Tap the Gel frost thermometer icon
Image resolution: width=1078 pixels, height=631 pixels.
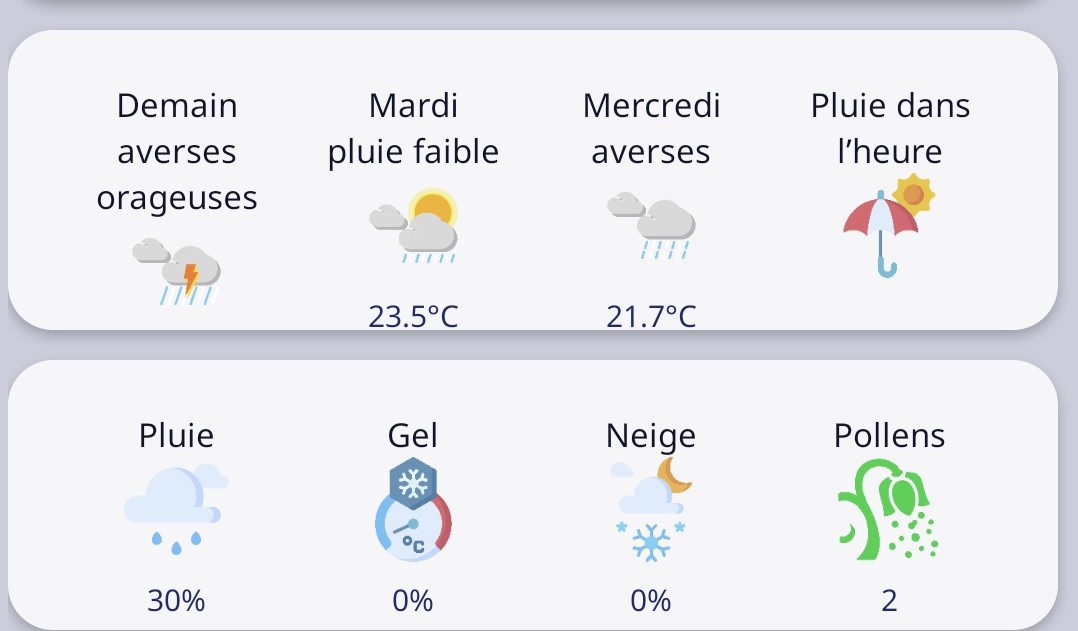point(413,509)
